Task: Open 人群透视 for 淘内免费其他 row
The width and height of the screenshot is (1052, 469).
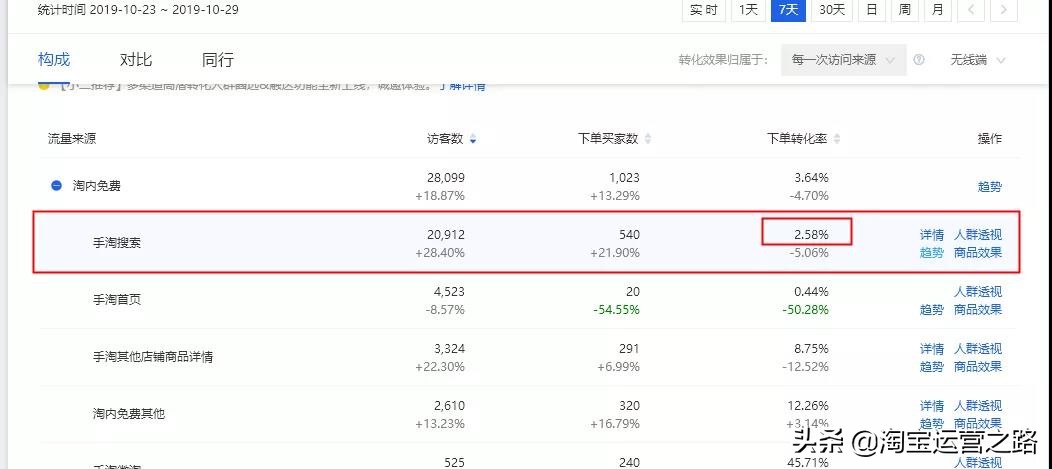Action: tap(978, 406)
